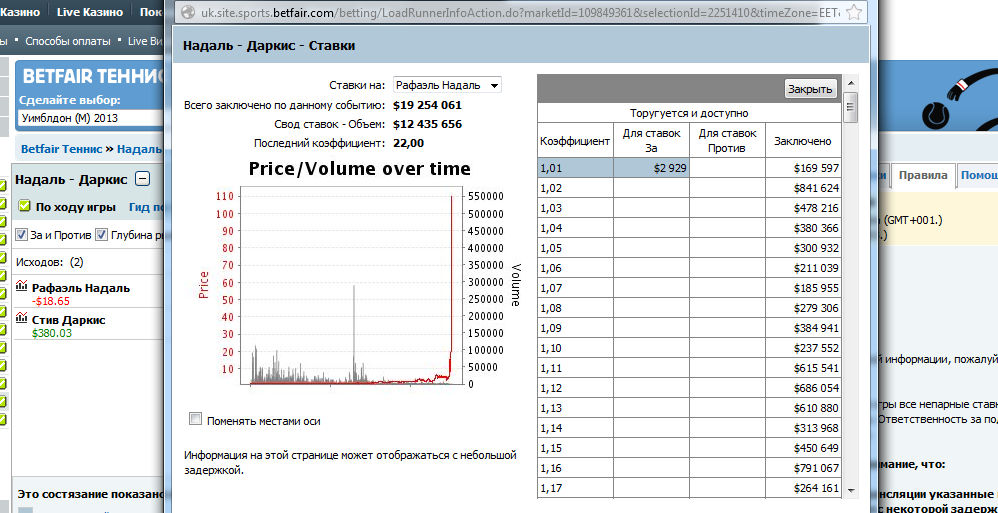Open Способы оплаты menu link
The image size is (998, 513).
coord(67,41)
